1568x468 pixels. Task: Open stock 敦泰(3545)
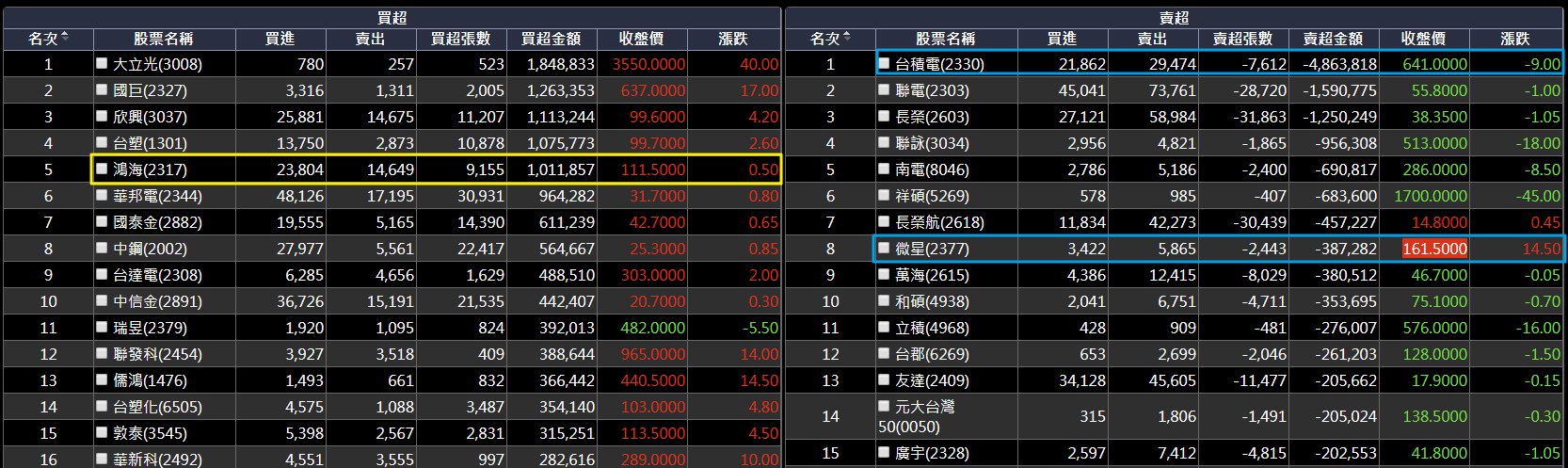point(150,433)
